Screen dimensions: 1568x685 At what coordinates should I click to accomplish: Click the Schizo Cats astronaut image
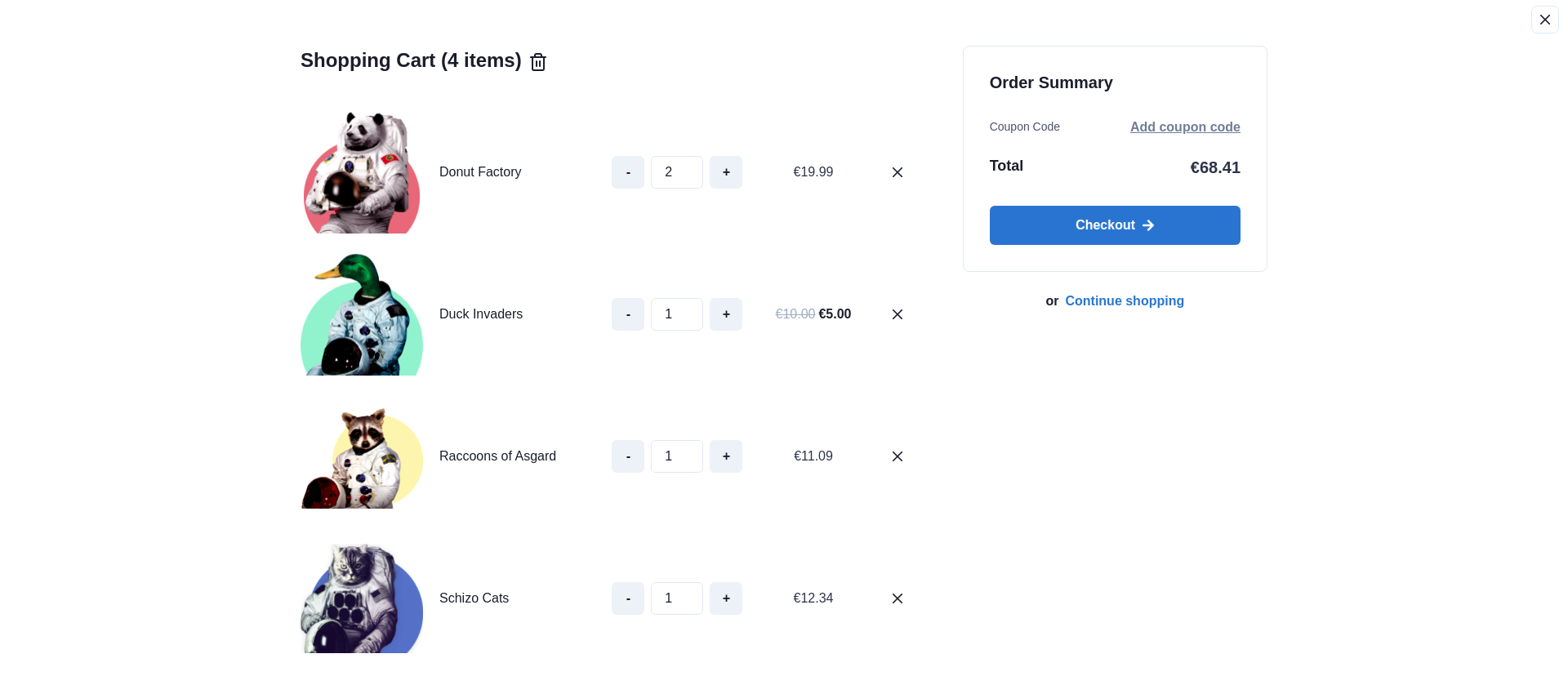[362, 598]
